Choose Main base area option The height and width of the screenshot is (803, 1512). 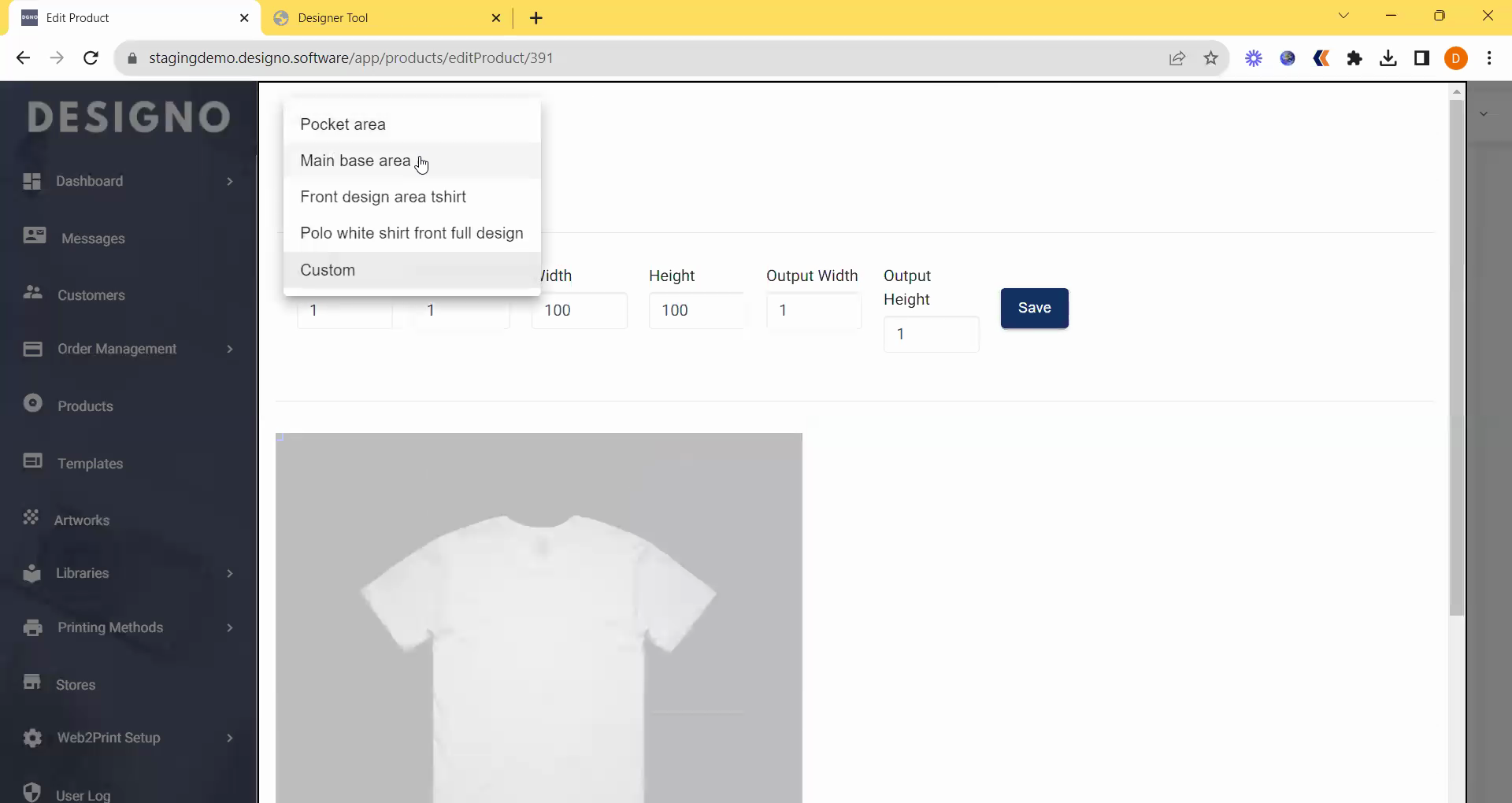coord(355,161)
